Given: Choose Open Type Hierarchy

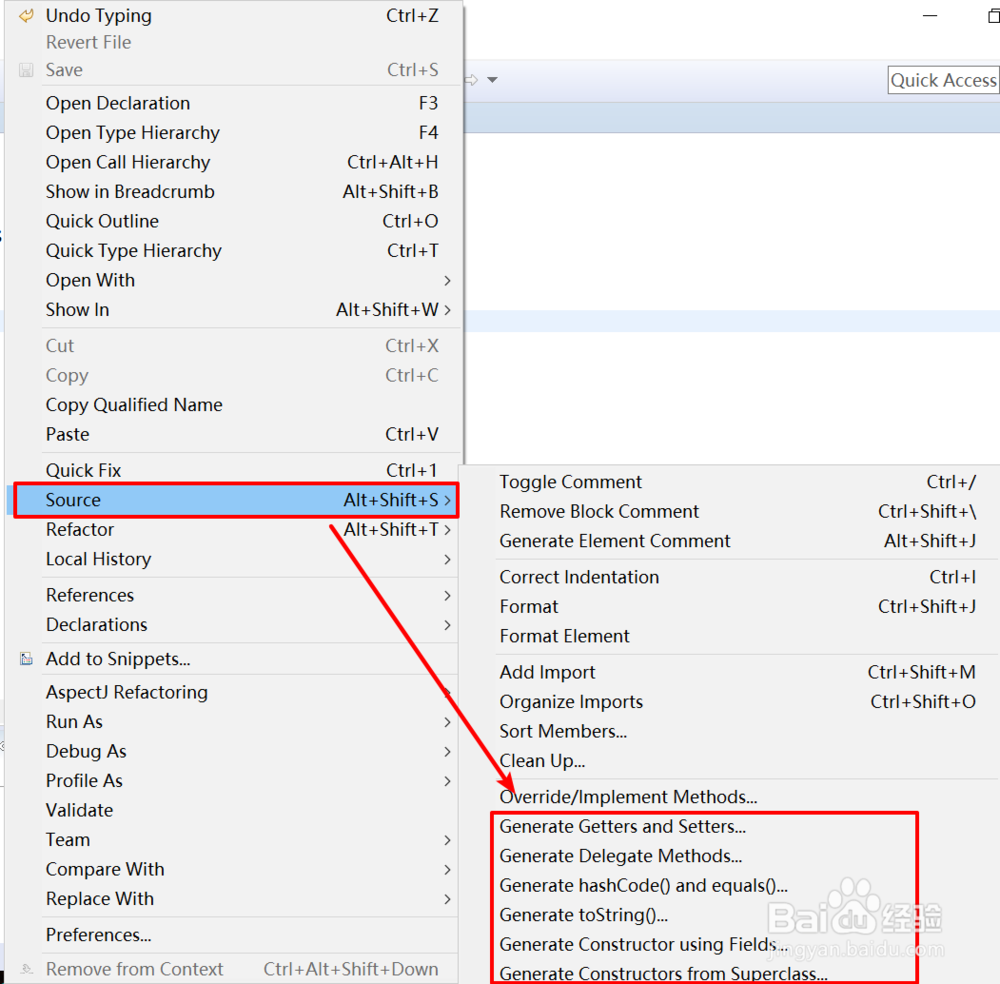Looking at the screenshot, I should [x=234, y=133].
